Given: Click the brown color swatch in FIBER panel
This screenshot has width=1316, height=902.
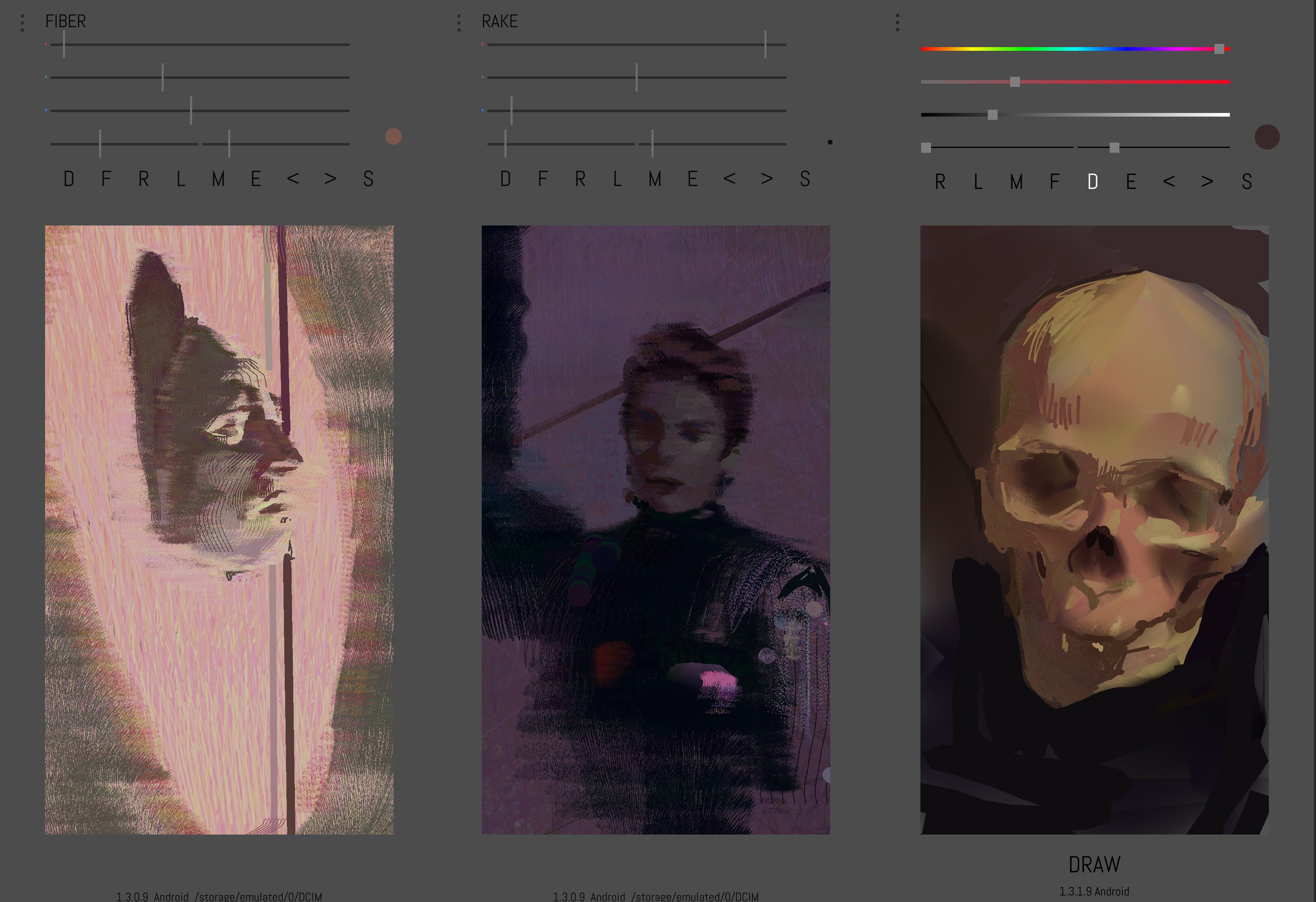Looking at the screenshot, I should [x=394, y=137].
